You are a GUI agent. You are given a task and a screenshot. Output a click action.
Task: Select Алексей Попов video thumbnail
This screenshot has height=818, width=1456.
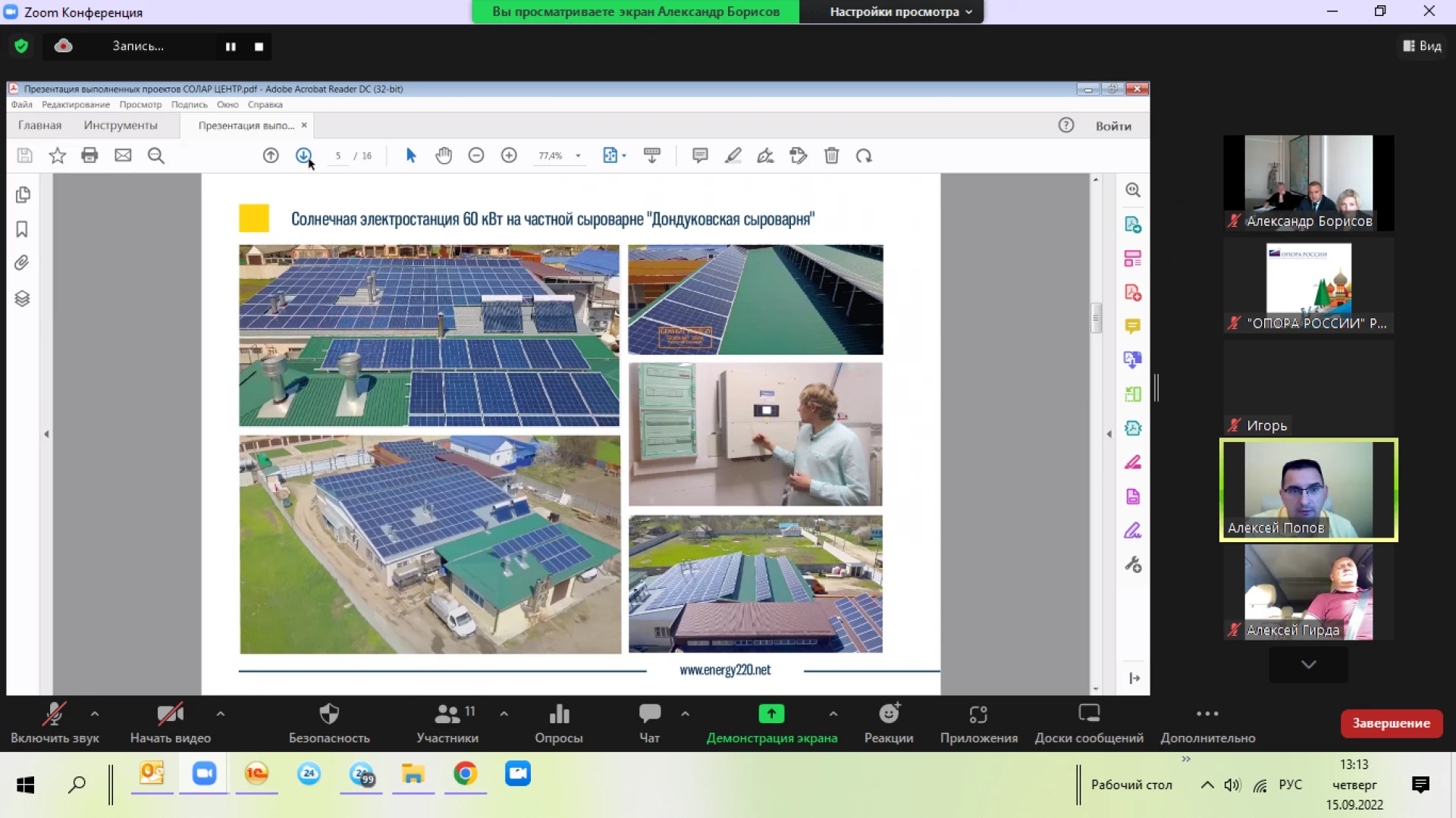pos(1309,490)
